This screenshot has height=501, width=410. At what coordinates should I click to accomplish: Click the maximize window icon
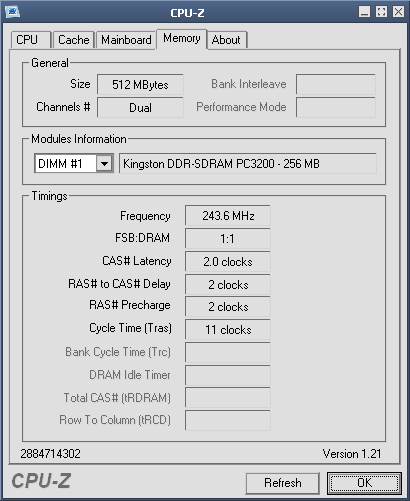[x=381, y=12]
